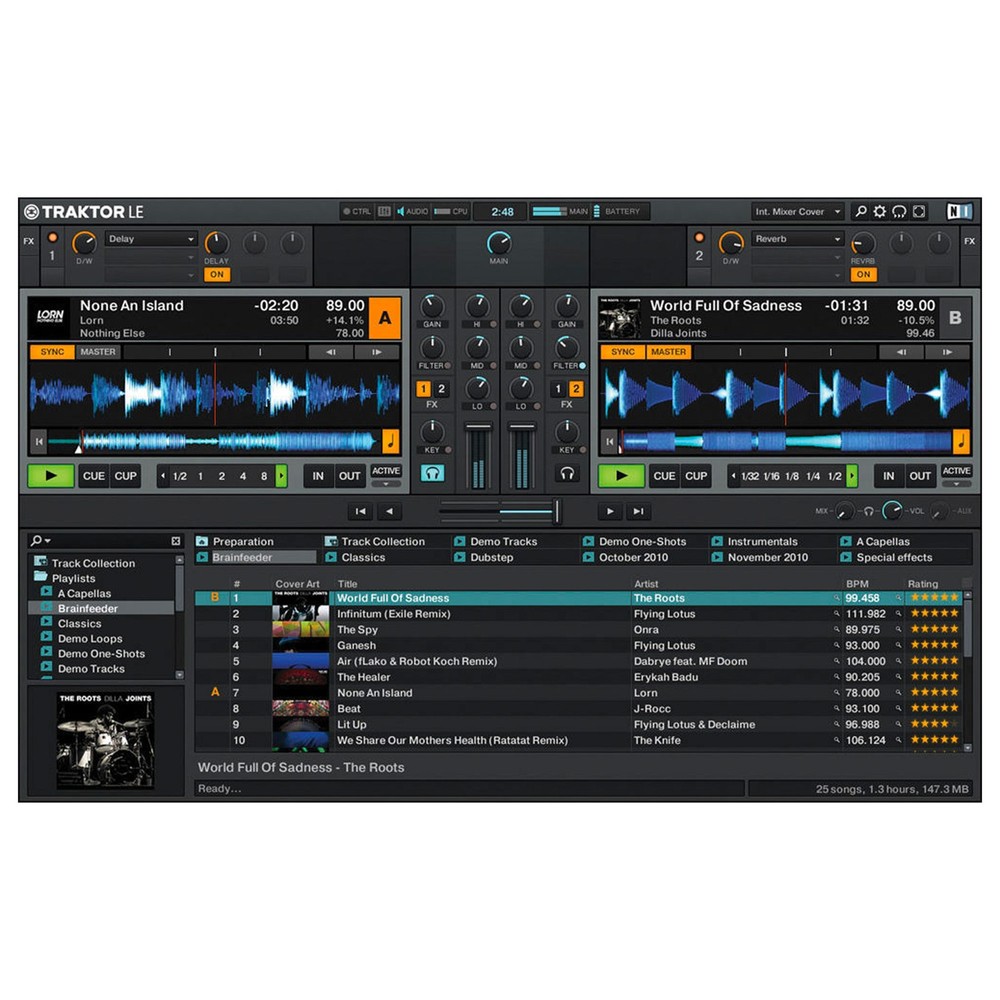Open the Delay effect selector dropdown

[151, 238]
